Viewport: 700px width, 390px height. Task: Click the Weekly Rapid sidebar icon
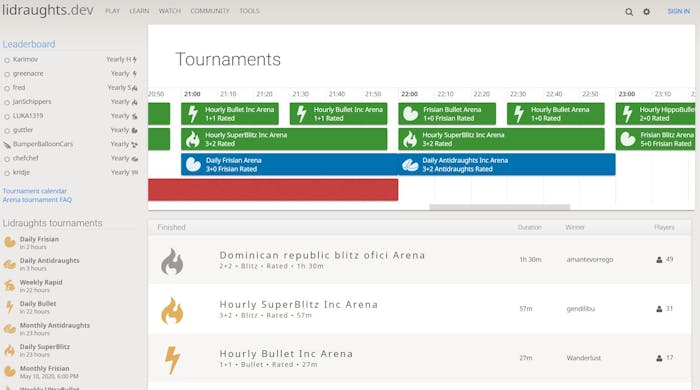9,286
